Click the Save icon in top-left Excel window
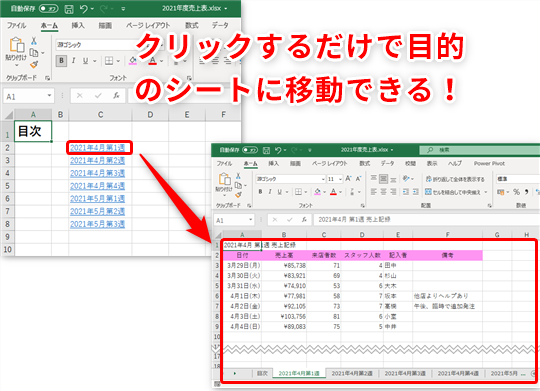The image size is (540, 391). click(69, 9)
